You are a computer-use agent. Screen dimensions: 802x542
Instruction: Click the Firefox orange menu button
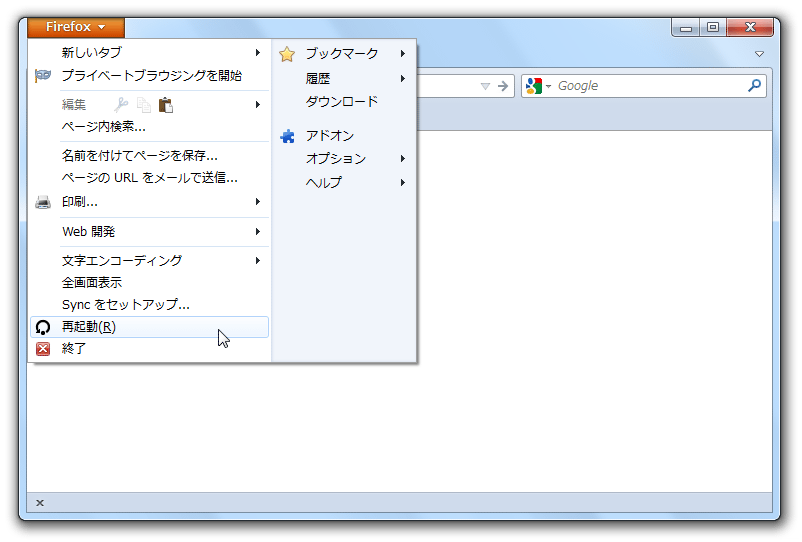coord(76,27)
